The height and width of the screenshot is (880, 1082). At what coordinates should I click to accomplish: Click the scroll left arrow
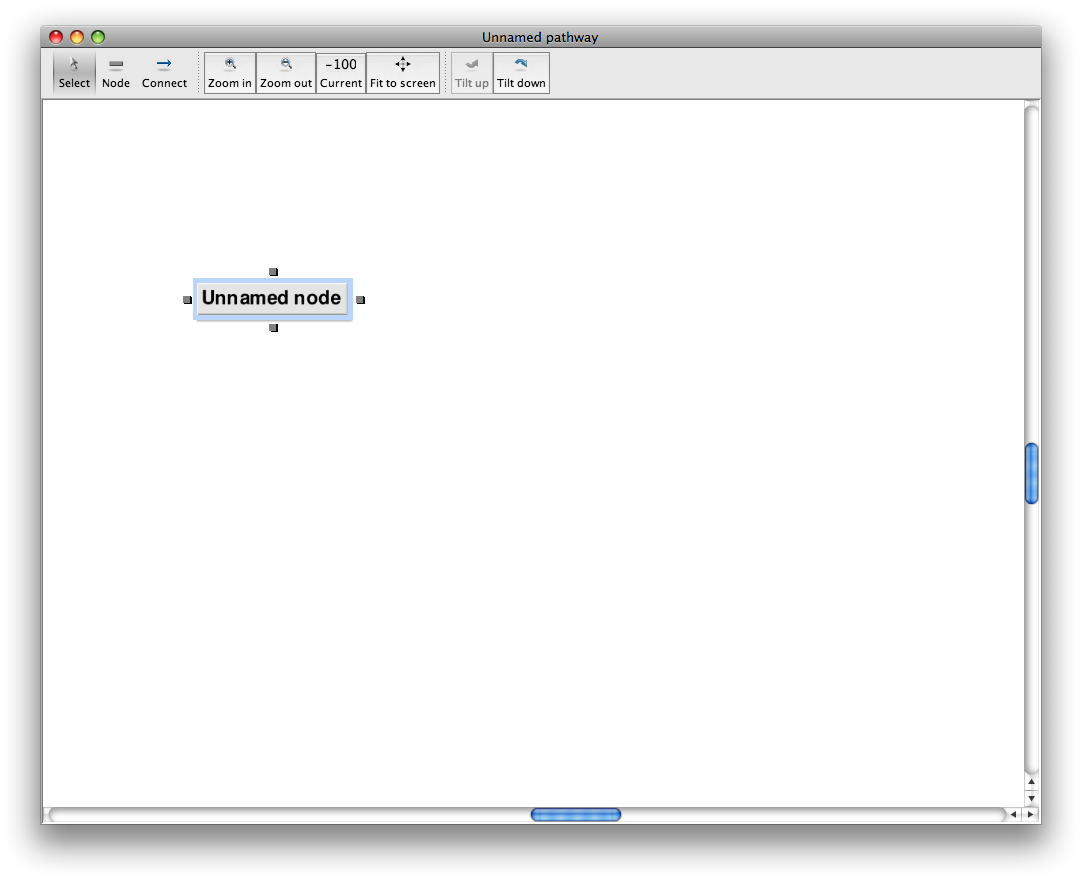tap(1013, 815)
